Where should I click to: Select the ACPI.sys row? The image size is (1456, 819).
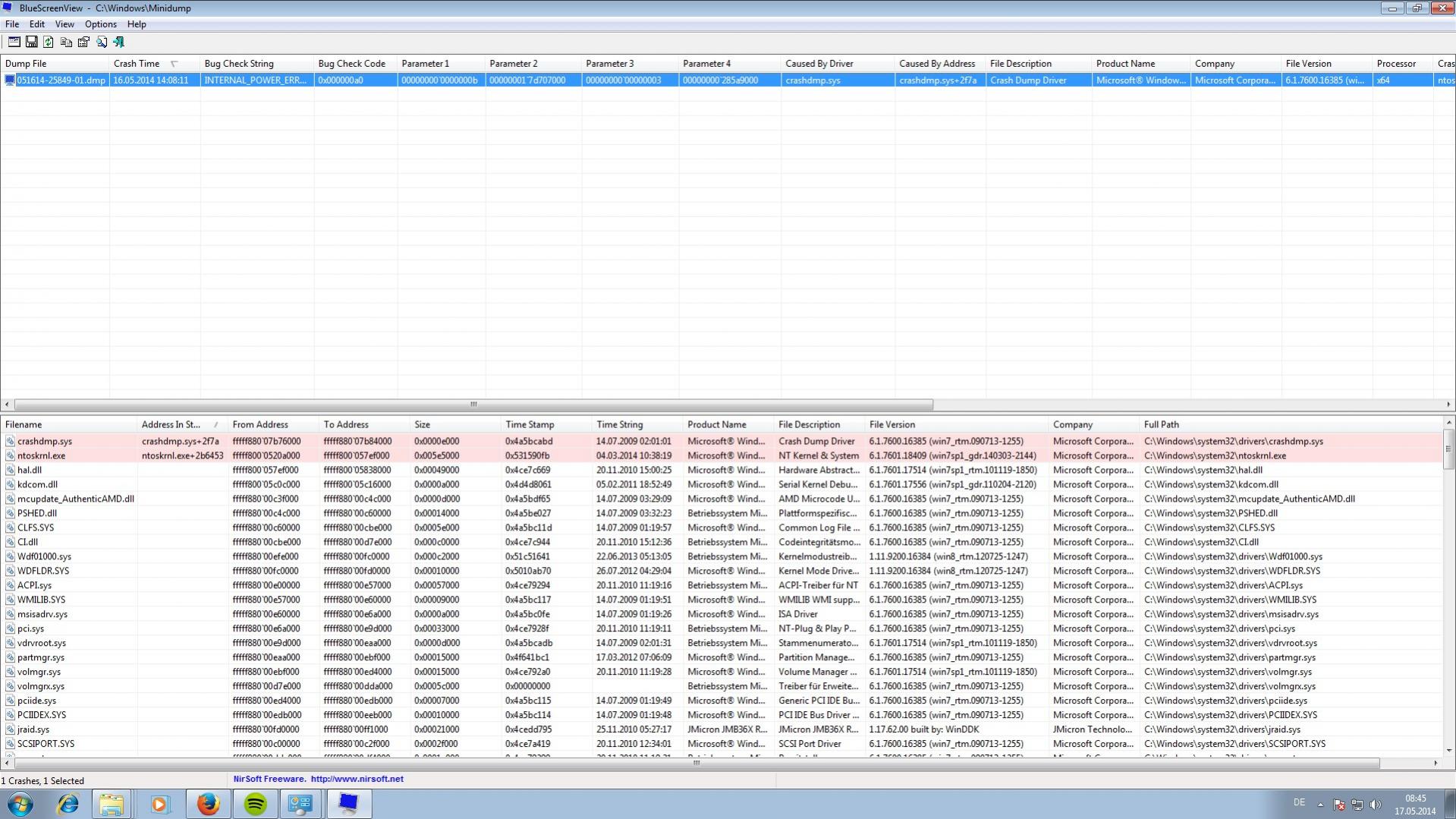click(722, 585)
